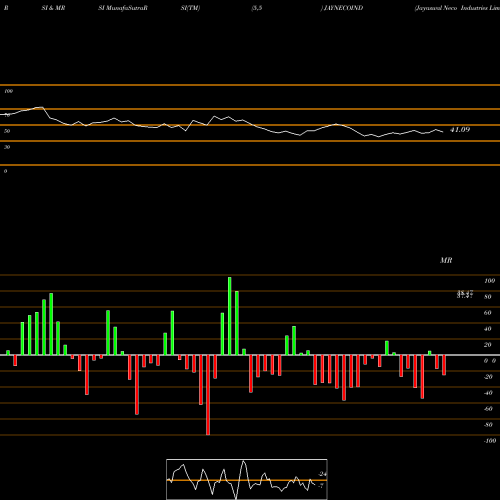Image resolution: width=500 pixels, height=500 pixels.
Task: Click the longest red MR histogram bar
Action: point(208,395)
